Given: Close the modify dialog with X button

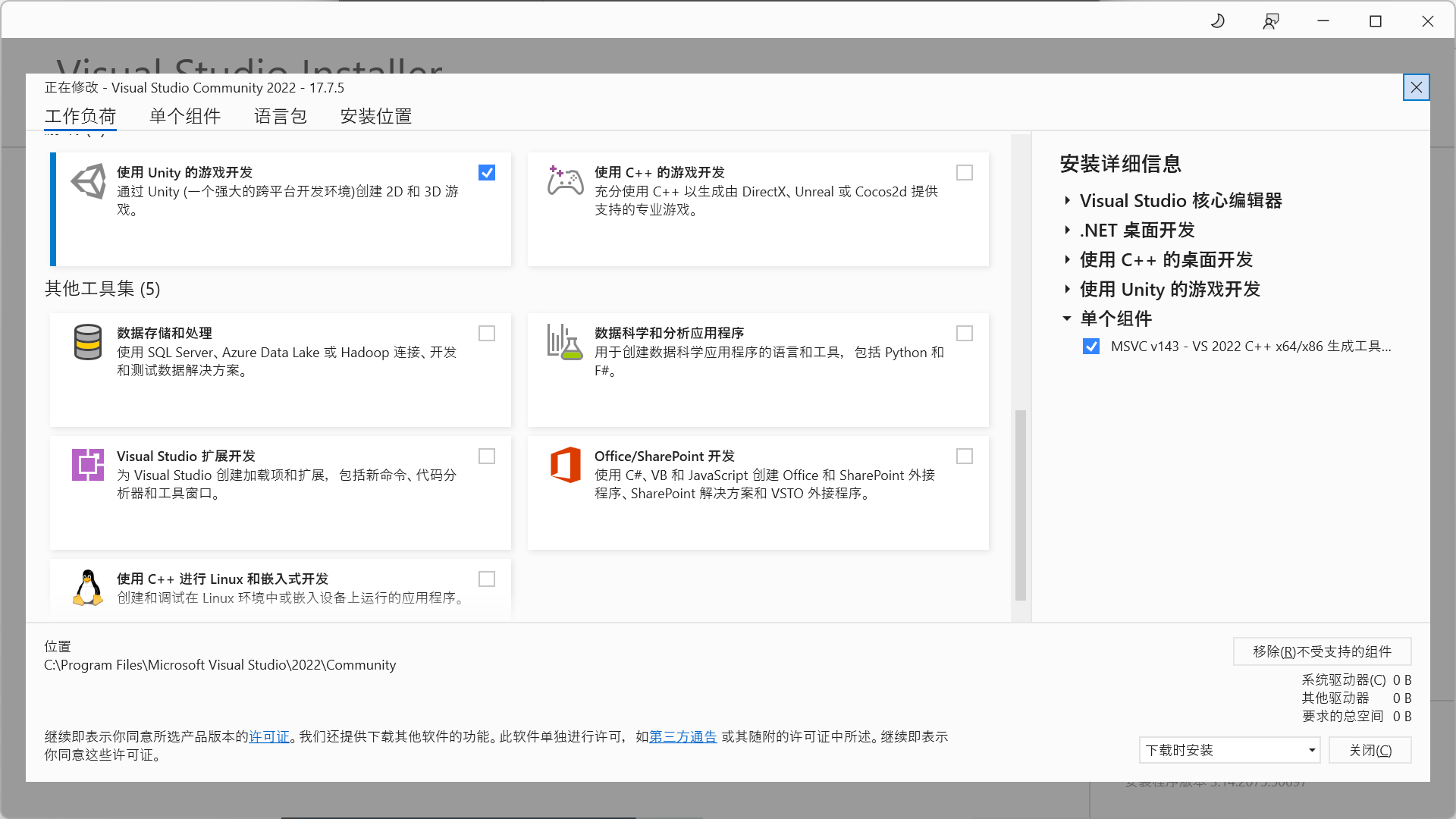Looking at the screenshot, I should [1416, 87].
